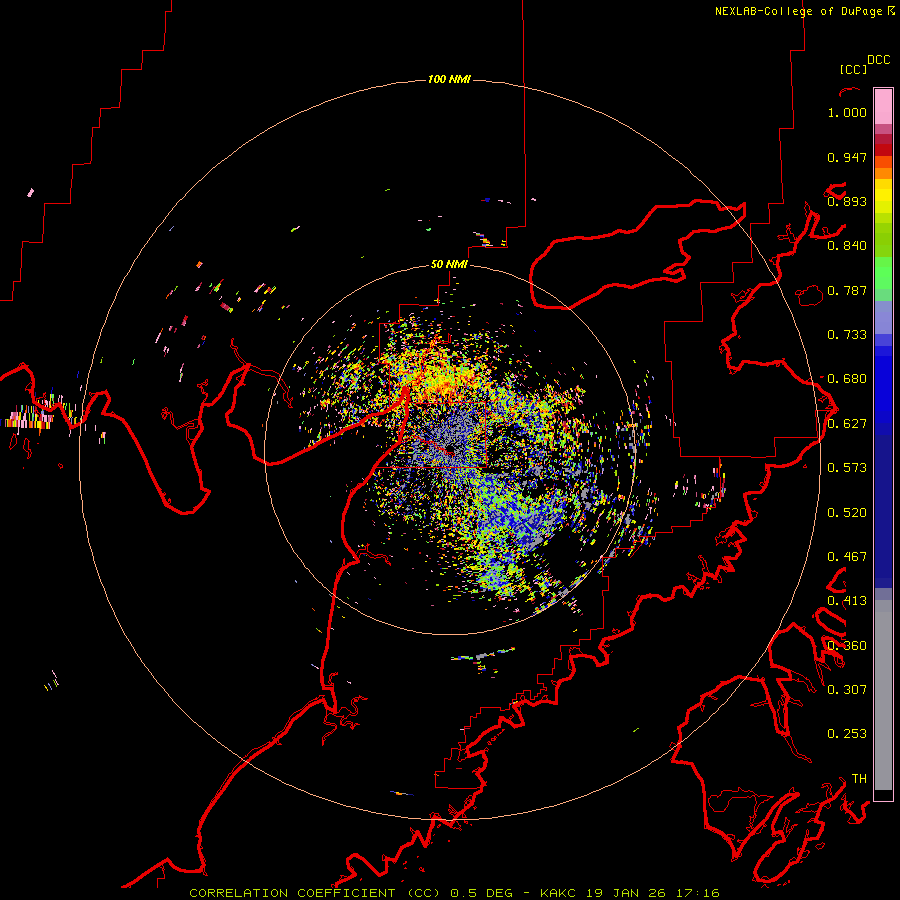The height and width of the screenshot is (900, 900).
Task: Click the 100 NMI range ring label
Action: pos(449,79)
